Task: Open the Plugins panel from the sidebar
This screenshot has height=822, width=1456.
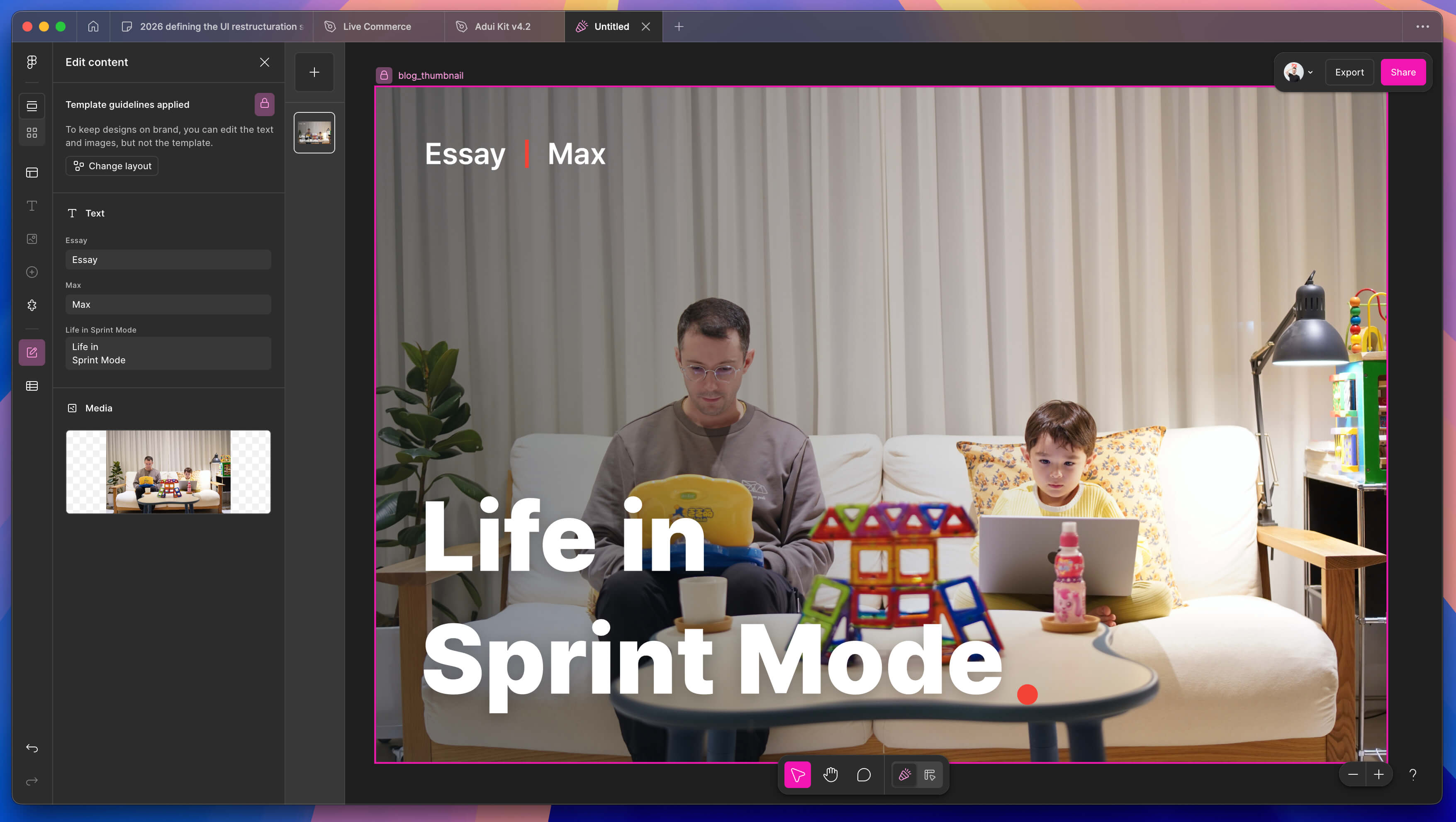Action: 32,305
